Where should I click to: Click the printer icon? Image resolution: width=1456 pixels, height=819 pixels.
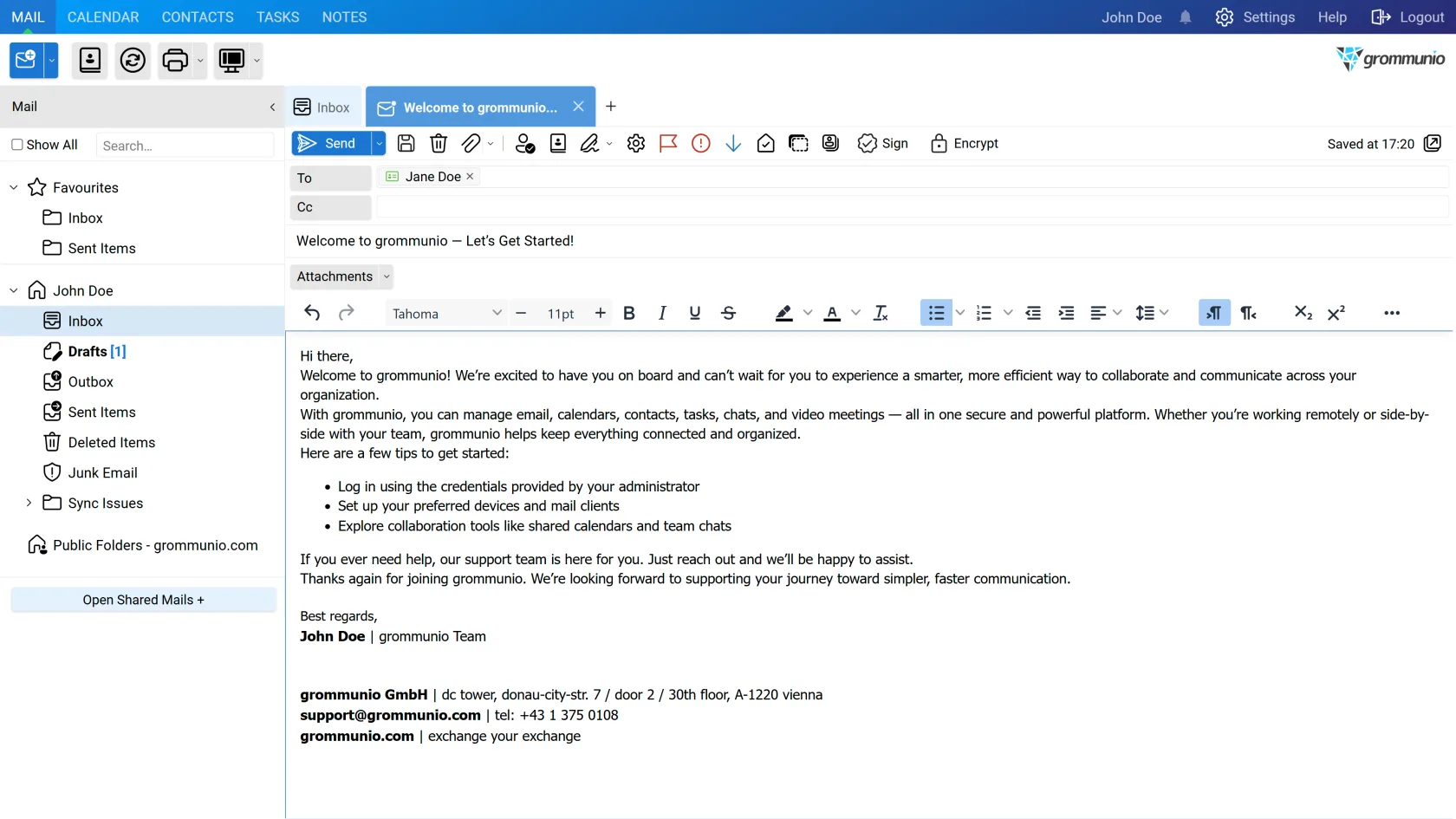175,60
